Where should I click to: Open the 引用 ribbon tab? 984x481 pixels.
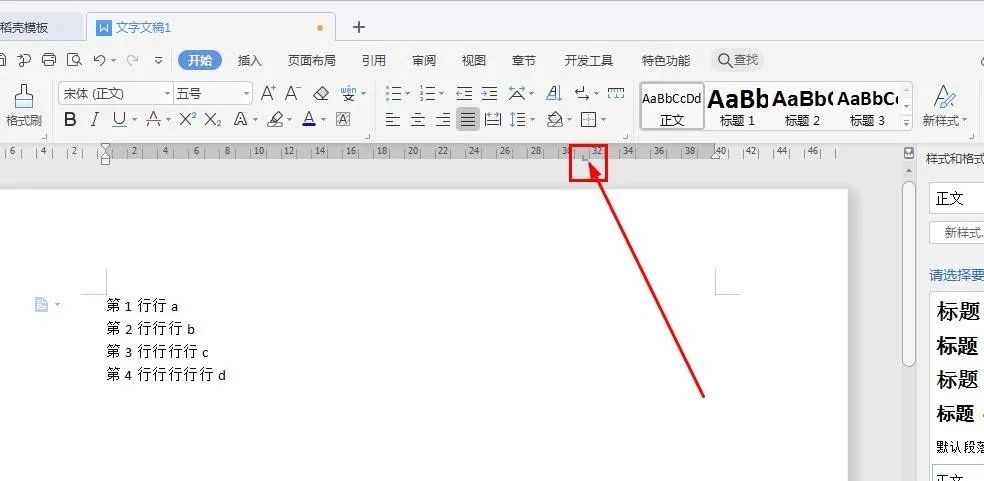[x=373, y=60]
